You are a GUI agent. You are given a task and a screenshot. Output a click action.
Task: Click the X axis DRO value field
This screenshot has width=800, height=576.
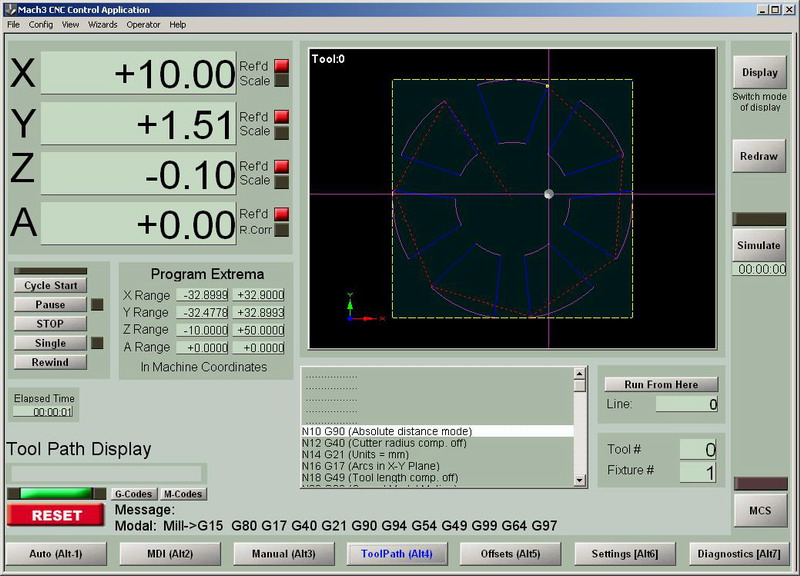click(x=138, y=73)
